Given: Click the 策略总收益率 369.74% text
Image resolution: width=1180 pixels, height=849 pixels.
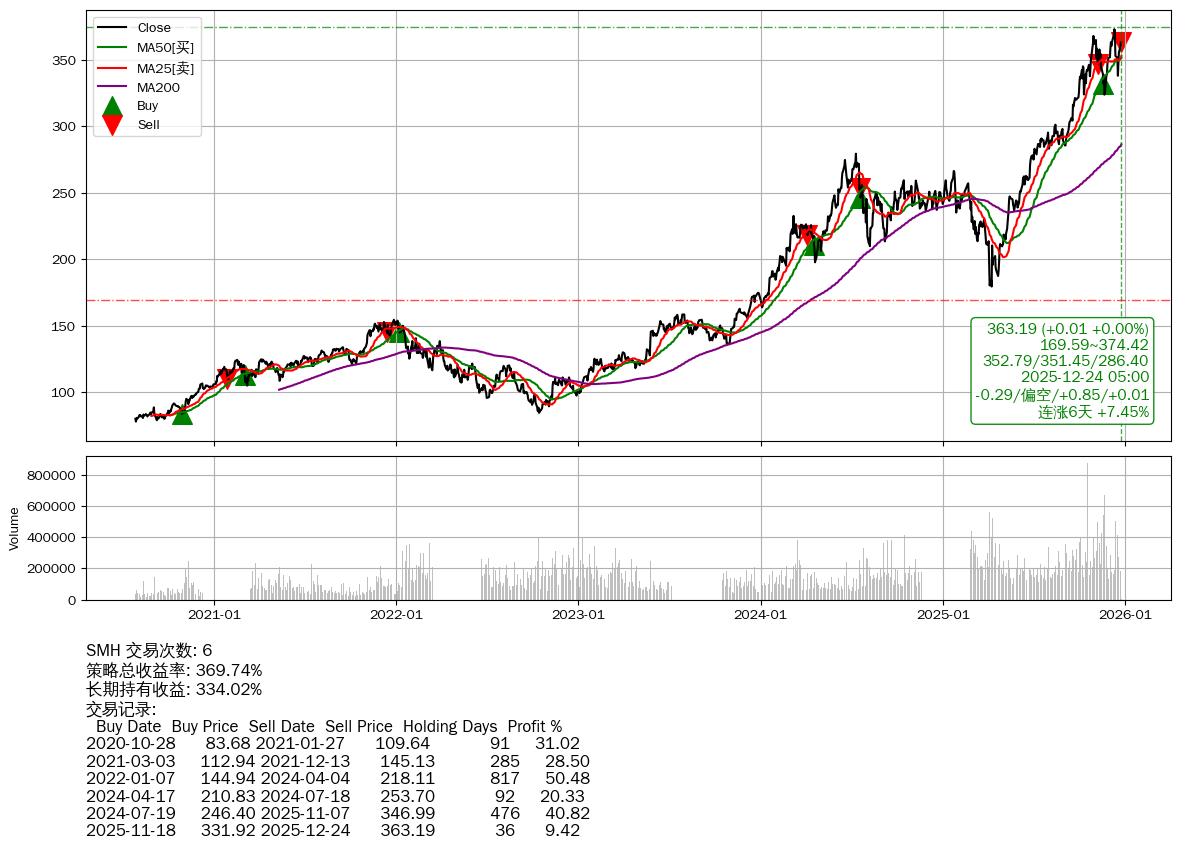Looking at the screenshot, I should click(x=174, y=670).
